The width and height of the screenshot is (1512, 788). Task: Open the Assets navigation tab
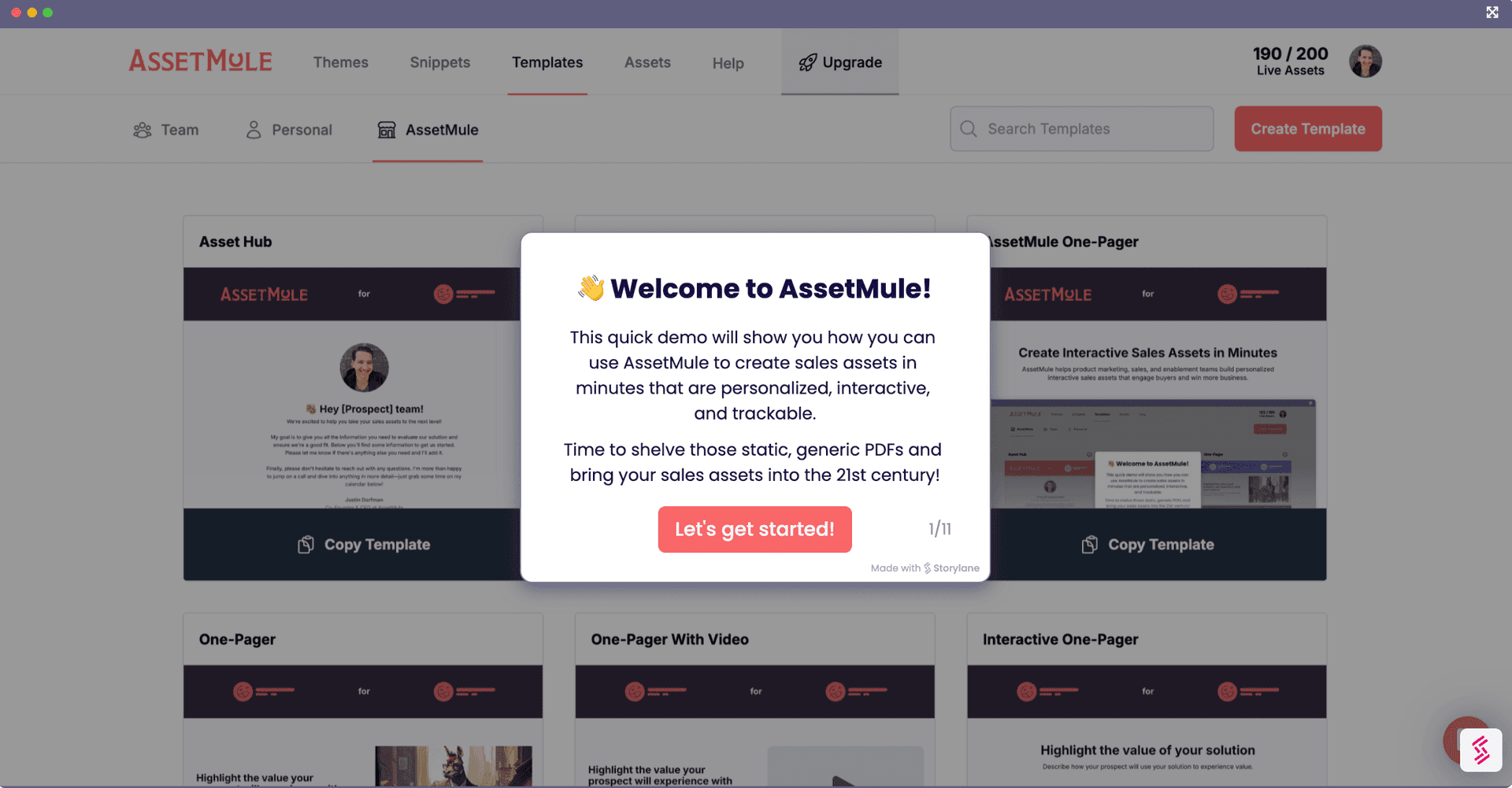coord(647,62)
